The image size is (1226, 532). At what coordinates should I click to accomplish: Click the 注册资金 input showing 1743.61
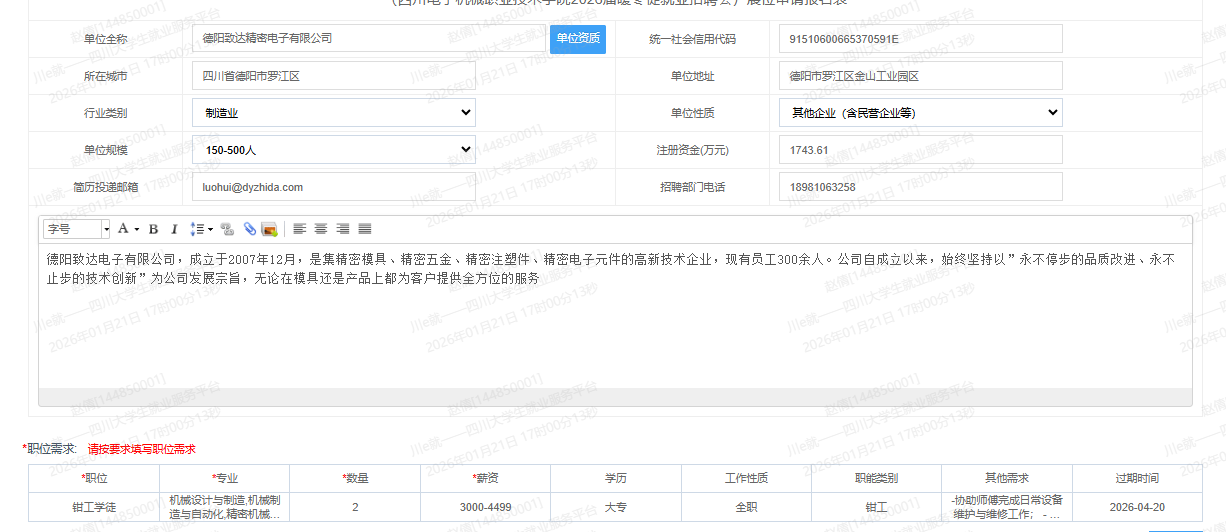(x=921, y=150)
